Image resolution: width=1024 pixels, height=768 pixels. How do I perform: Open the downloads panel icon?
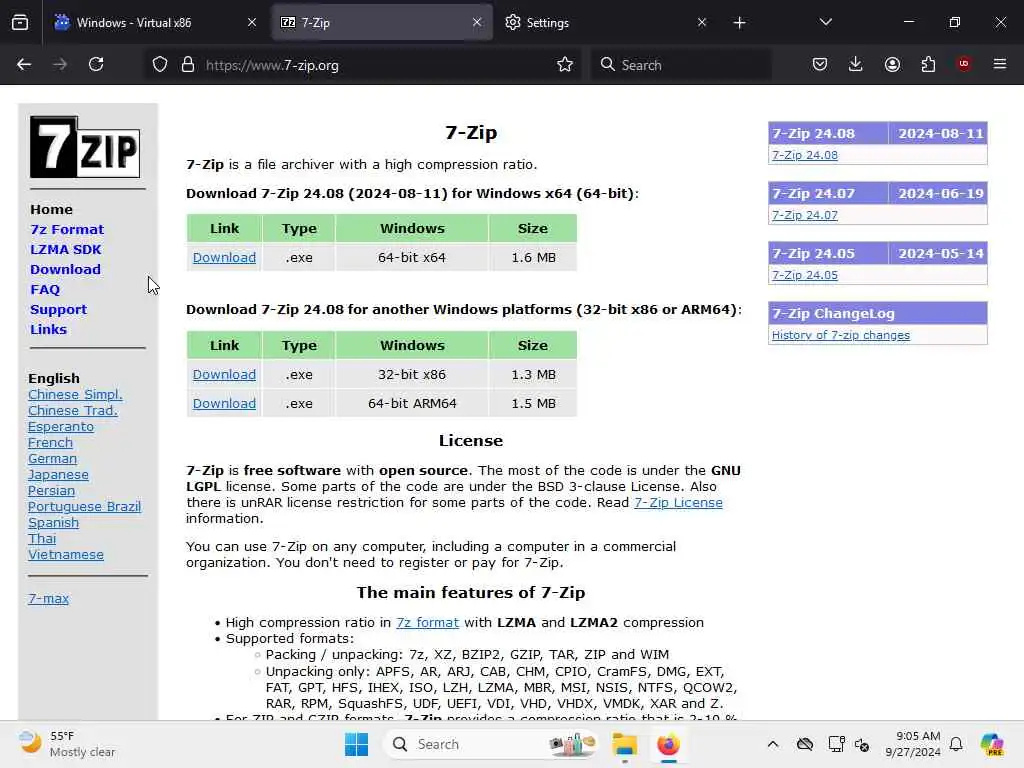pyautogui.click(x=856, y=65)
